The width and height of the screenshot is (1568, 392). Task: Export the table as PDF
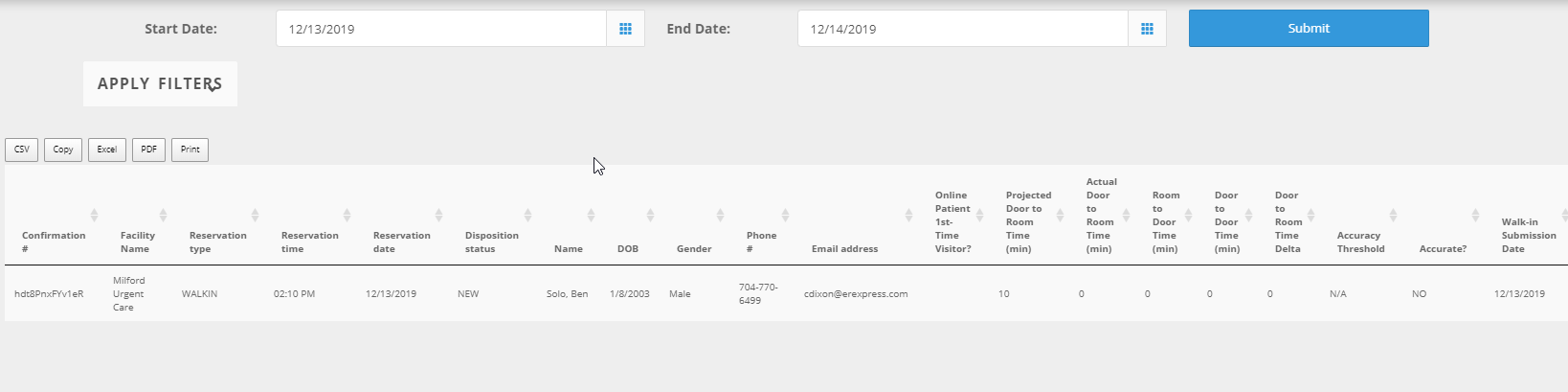tap(148, 150)
